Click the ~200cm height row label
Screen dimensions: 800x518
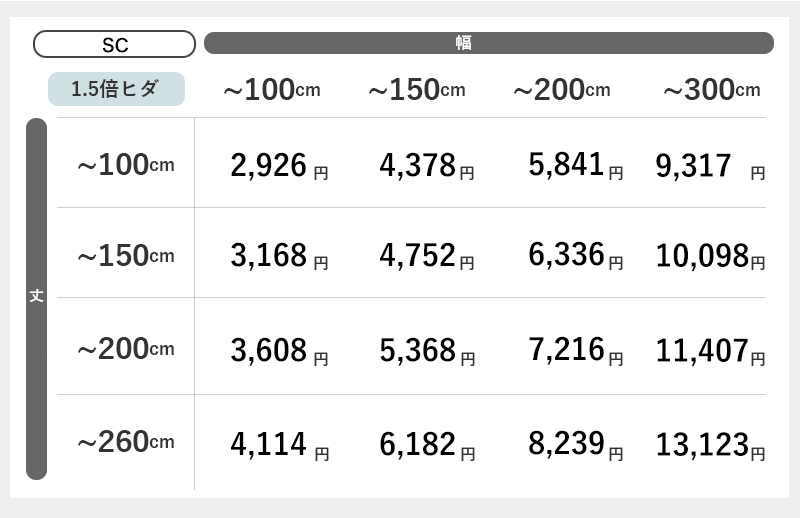pos(126,349)
